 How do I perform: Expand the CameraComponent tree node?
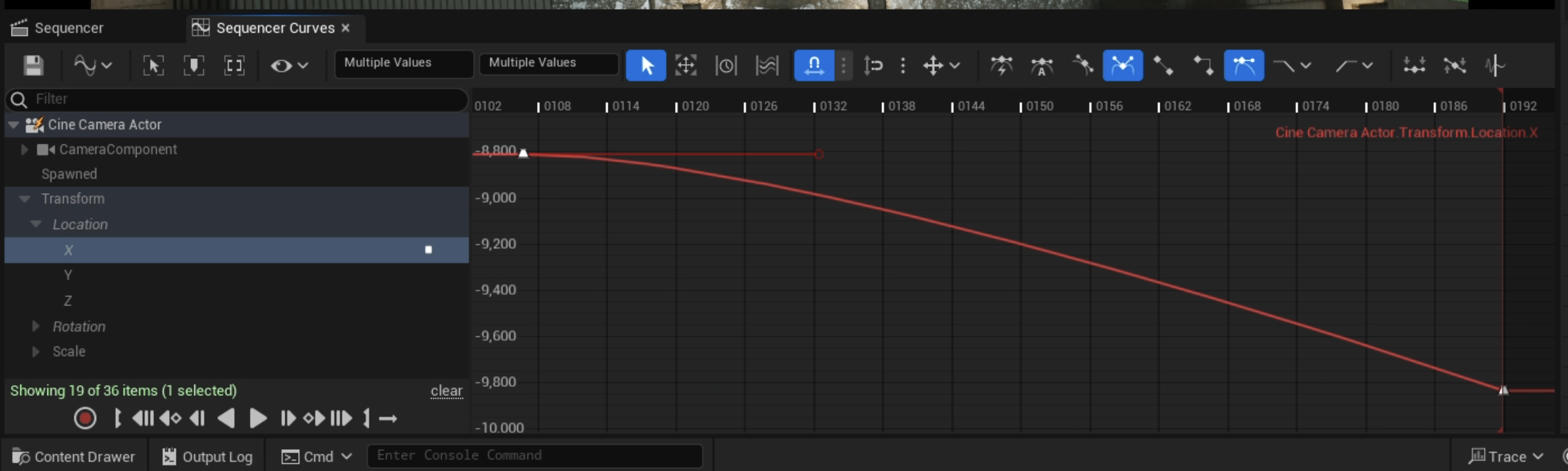(x=24, y=150)
